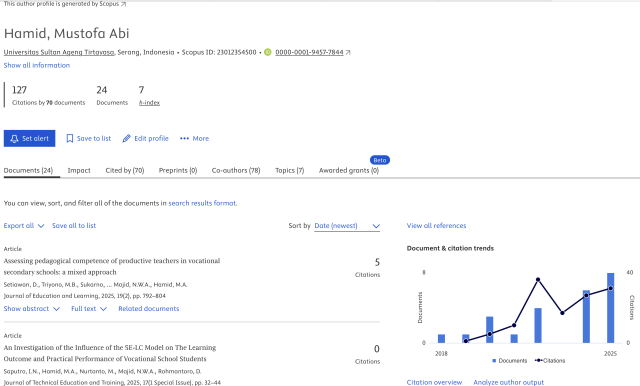This screenshot has height=386, width=640.
Task: Click author Setiawan, D. on first article
Action: point(20,285)
